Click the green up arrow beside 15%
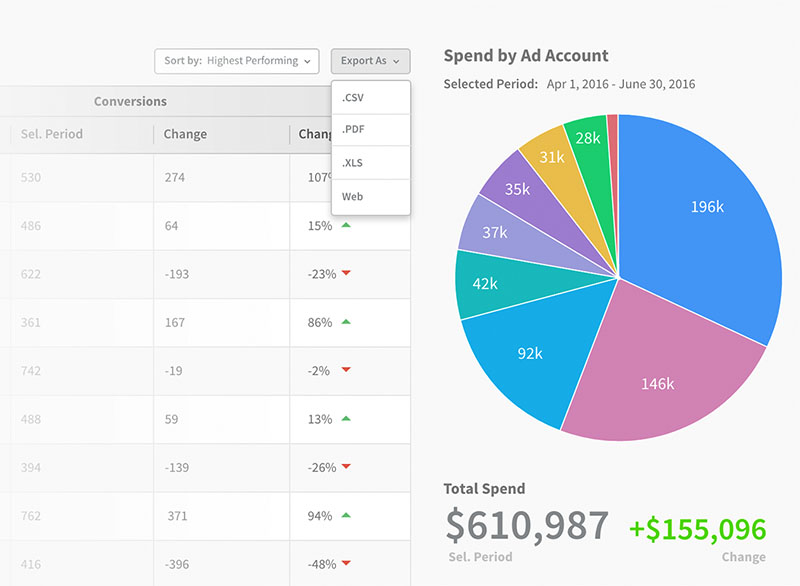 (346, 226)
